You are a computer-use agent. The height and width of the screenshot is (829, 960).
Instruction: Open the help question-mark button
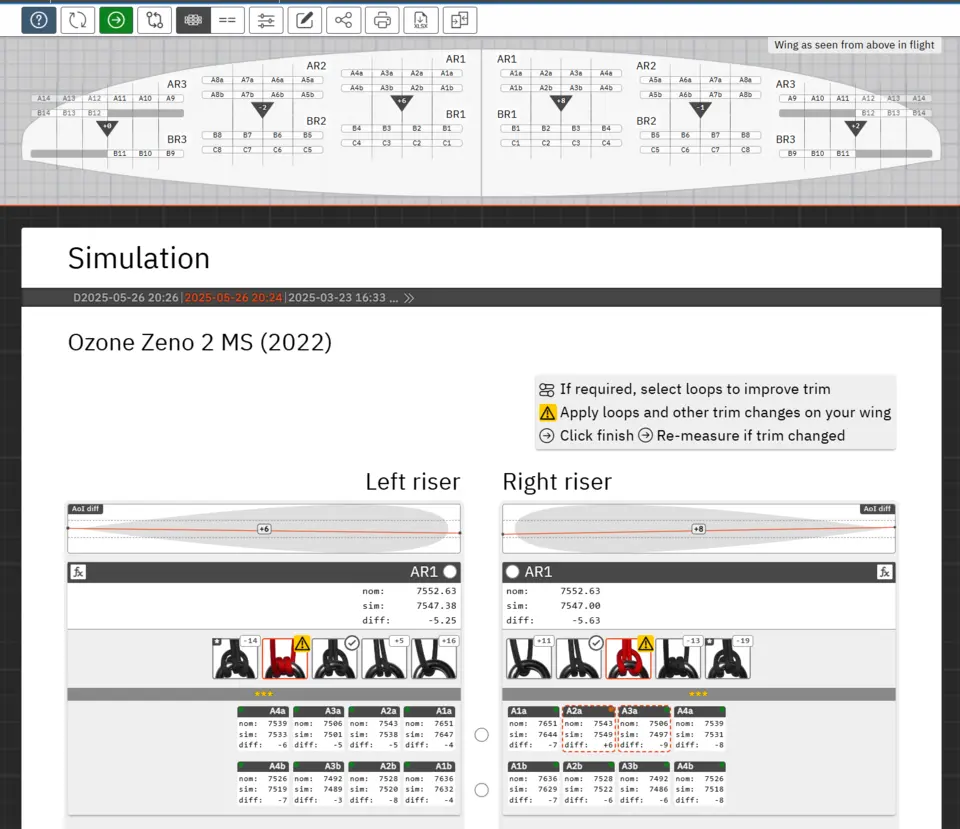pyautogui.click(x=39, y=21)
